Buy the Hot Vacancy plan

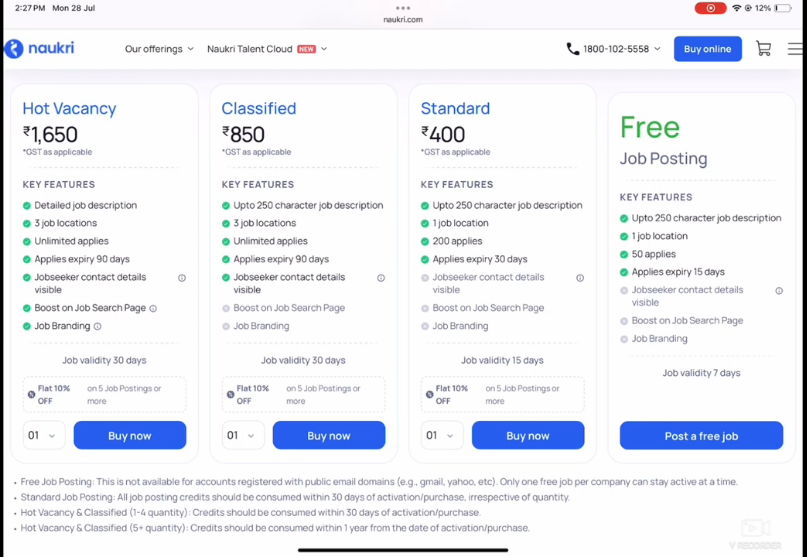click(x=130, y=435)
